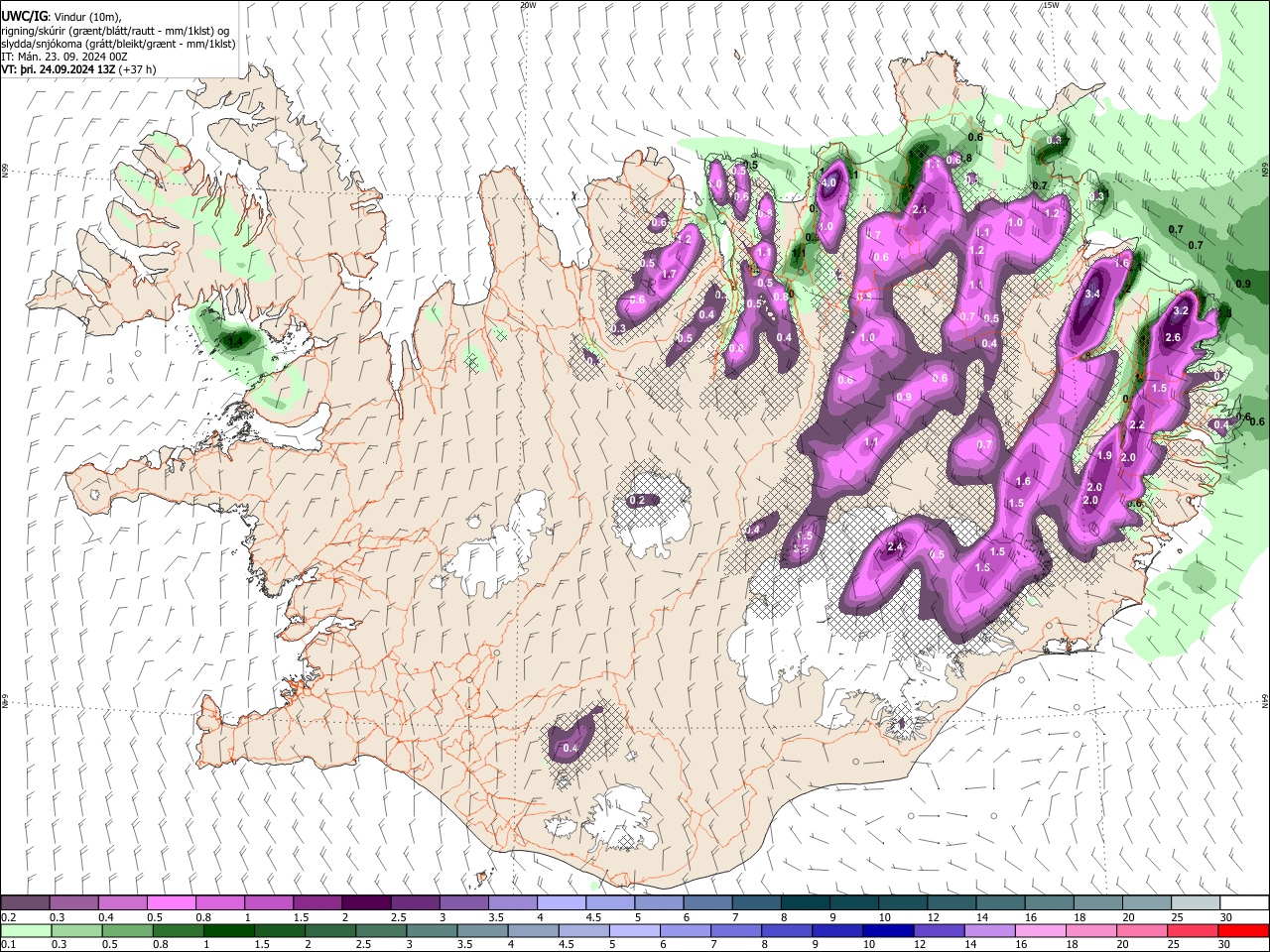Click the '3.4' precipitation value on the map
The height and width of the screenshot is (952, 1270).
click(x=1093, y=295)
